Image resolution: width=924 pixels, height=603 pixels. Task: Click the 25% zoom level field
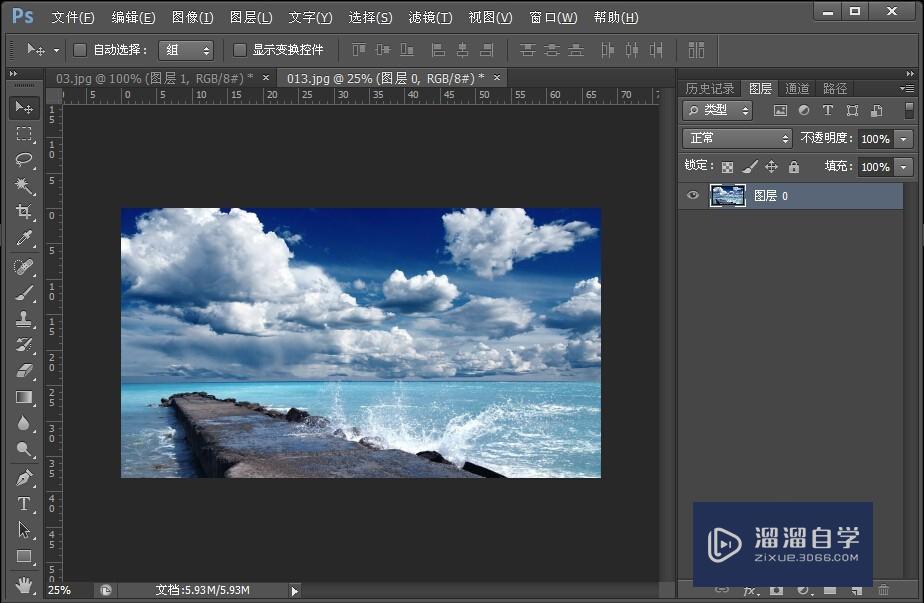click(x=60, y=590)
